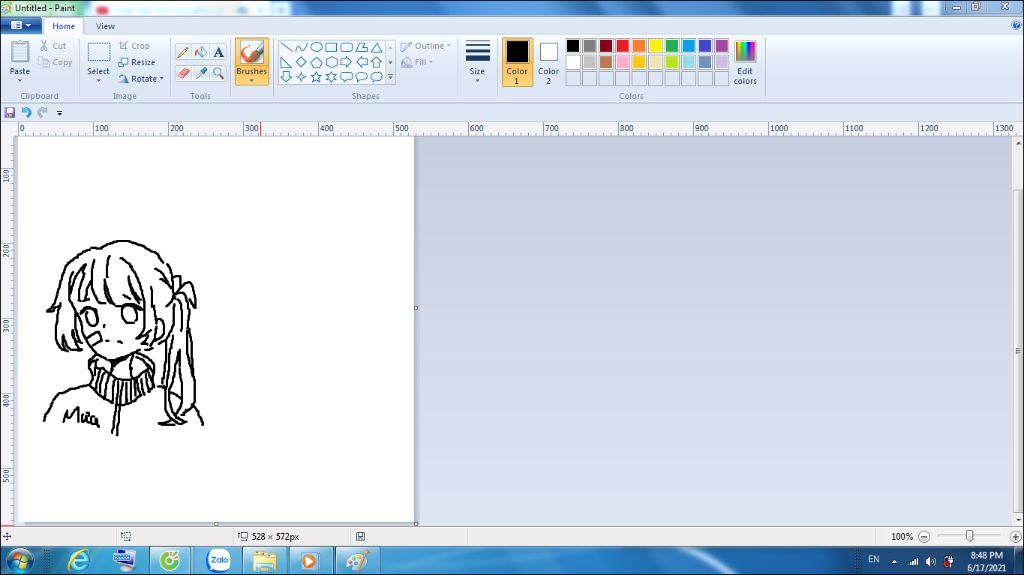Viewport: 1024px width, 575px height.
Task: Activate Color 2 background selector
Action: pyautogui.click(x=549, y=62)
